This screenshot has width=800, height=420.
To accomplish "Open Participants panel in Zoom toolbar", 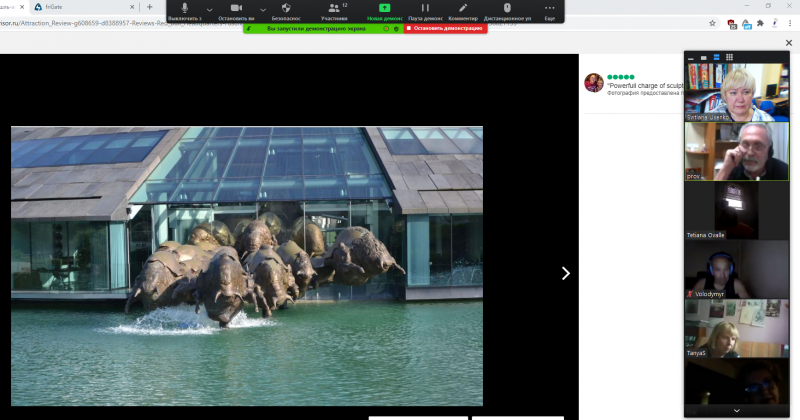I will [335, 11].
